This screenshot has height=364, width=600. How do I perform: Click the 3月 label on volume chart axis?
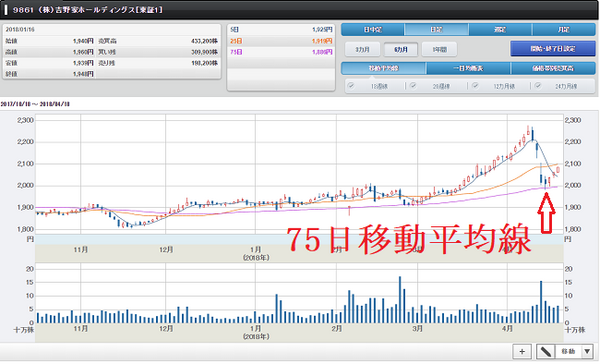(418, 328)
